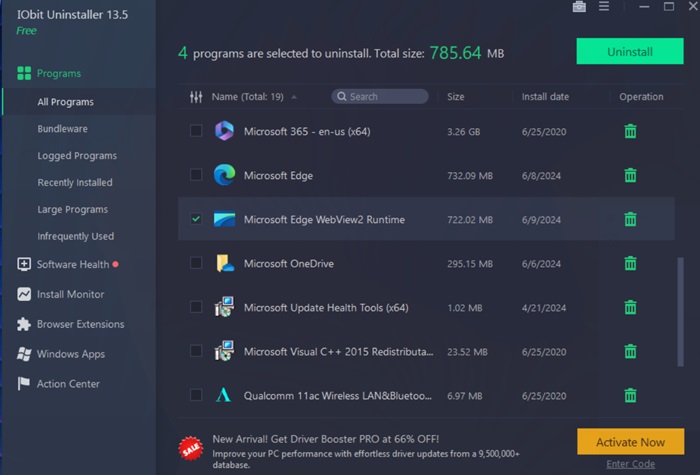Click the Action Center flag icon
Image resolution: width=700 pixels, height=475 pixels.
pos(23,383)
